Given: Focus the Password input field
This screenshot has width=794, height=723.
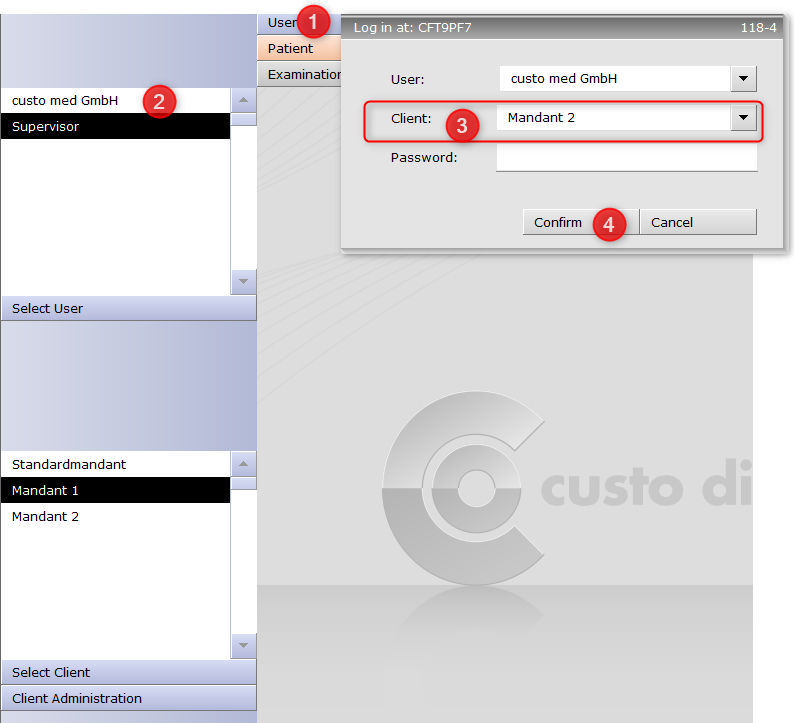Looking at the screenshot, I should pyautogui.click(x=627, y=157).
